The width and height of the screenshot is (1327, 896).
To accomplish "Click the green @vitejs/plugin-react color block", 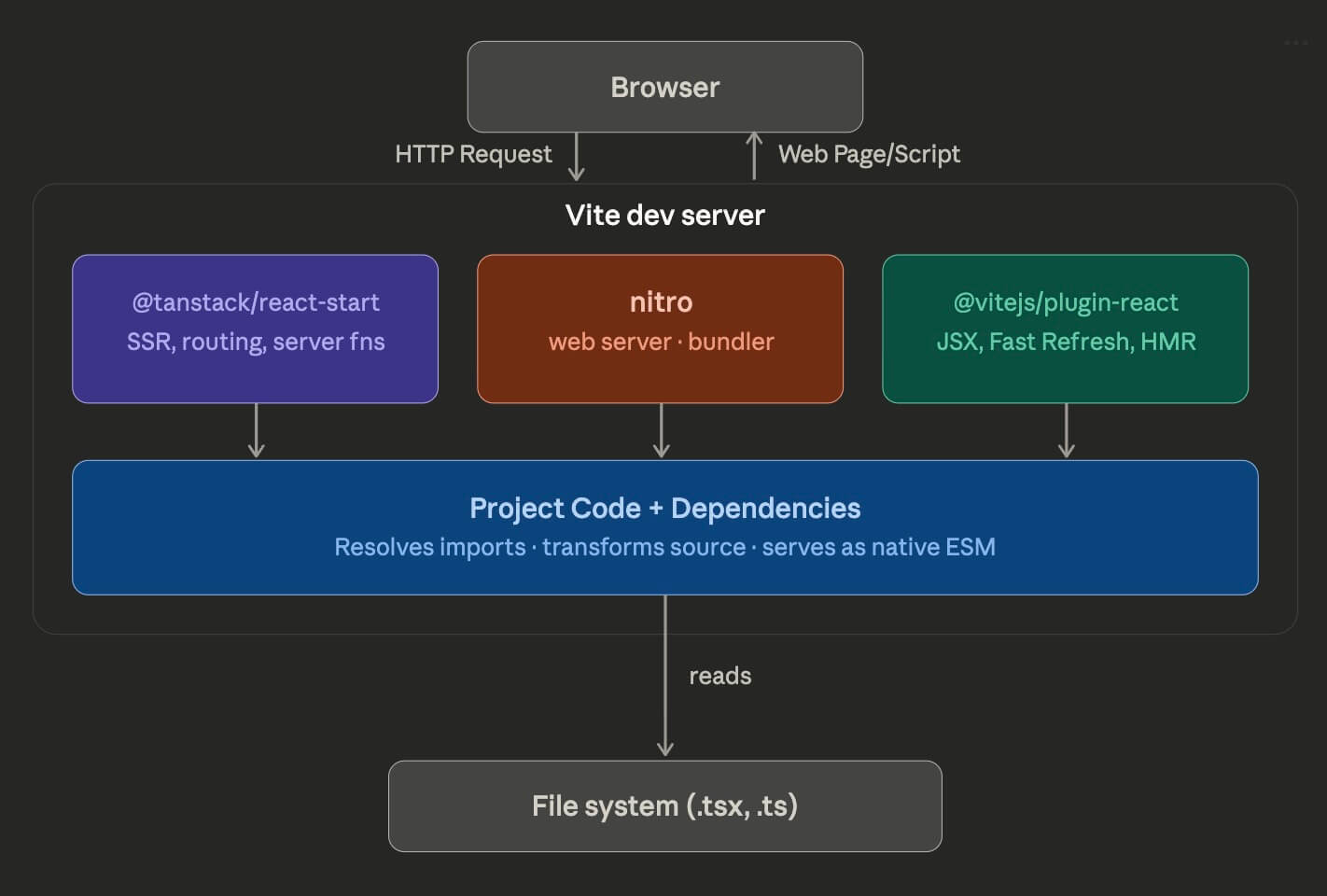I will [x=1065, y=328].
